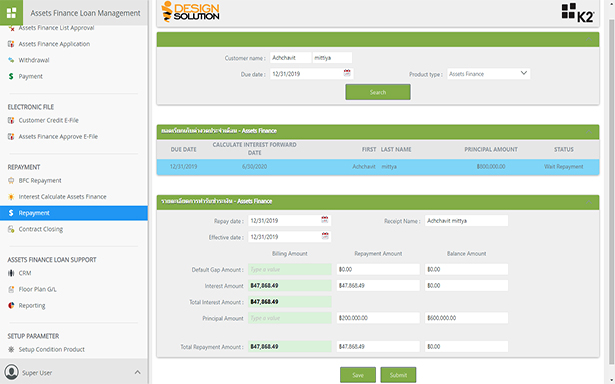Select the Wait Repayment table row
Screen dimensions: 615x384
378,167
